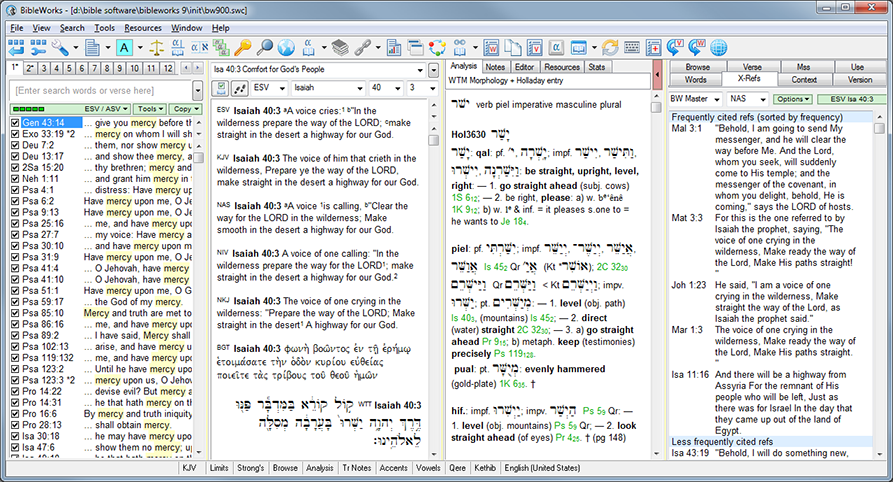Click the overlapping blank pages copy icon
This screenshot has height=482, width=893.
point(513,47)
